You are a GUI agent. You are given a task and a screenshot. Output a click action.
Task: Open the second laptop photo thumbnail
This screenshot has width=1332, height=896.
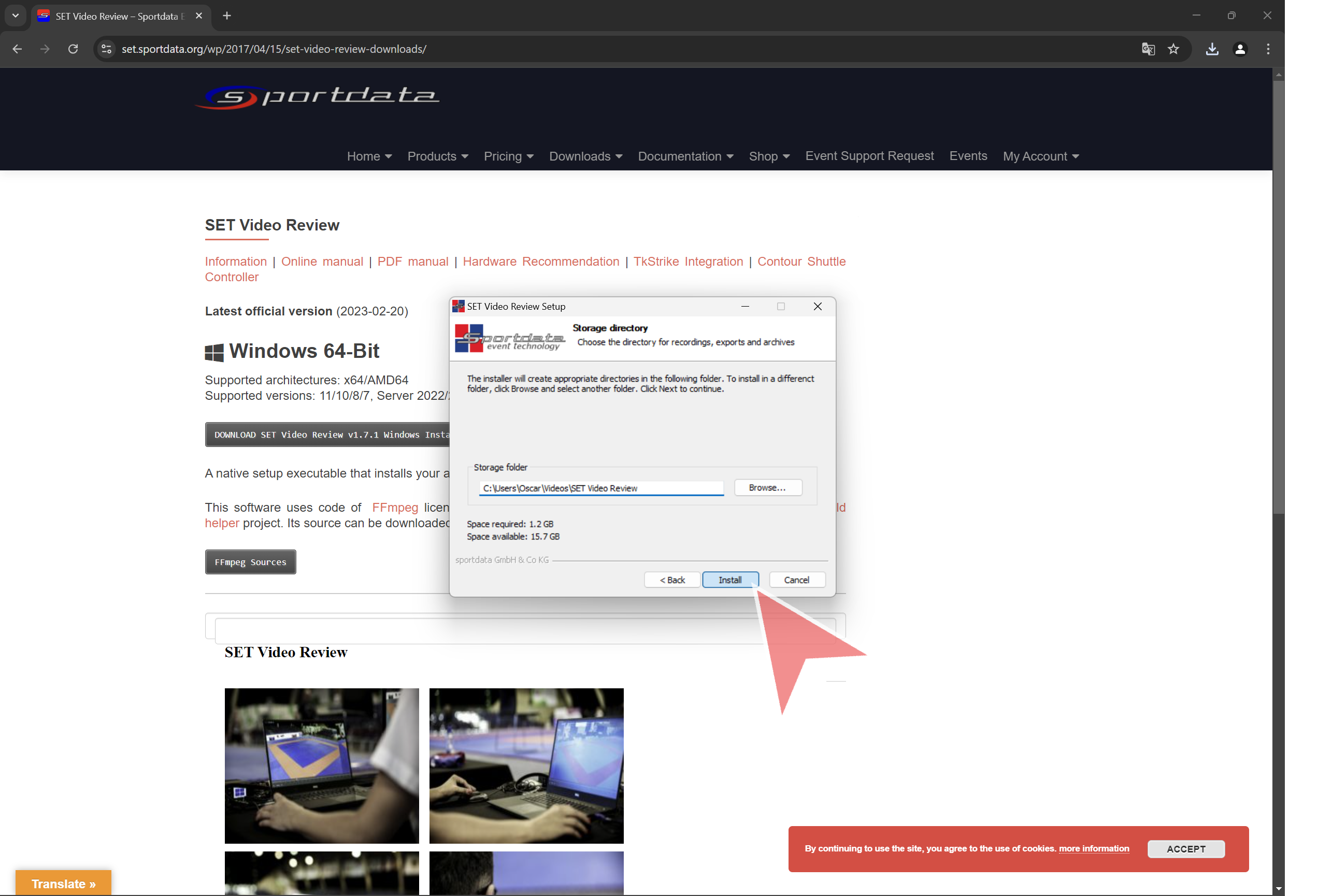(x=526, y=765)
